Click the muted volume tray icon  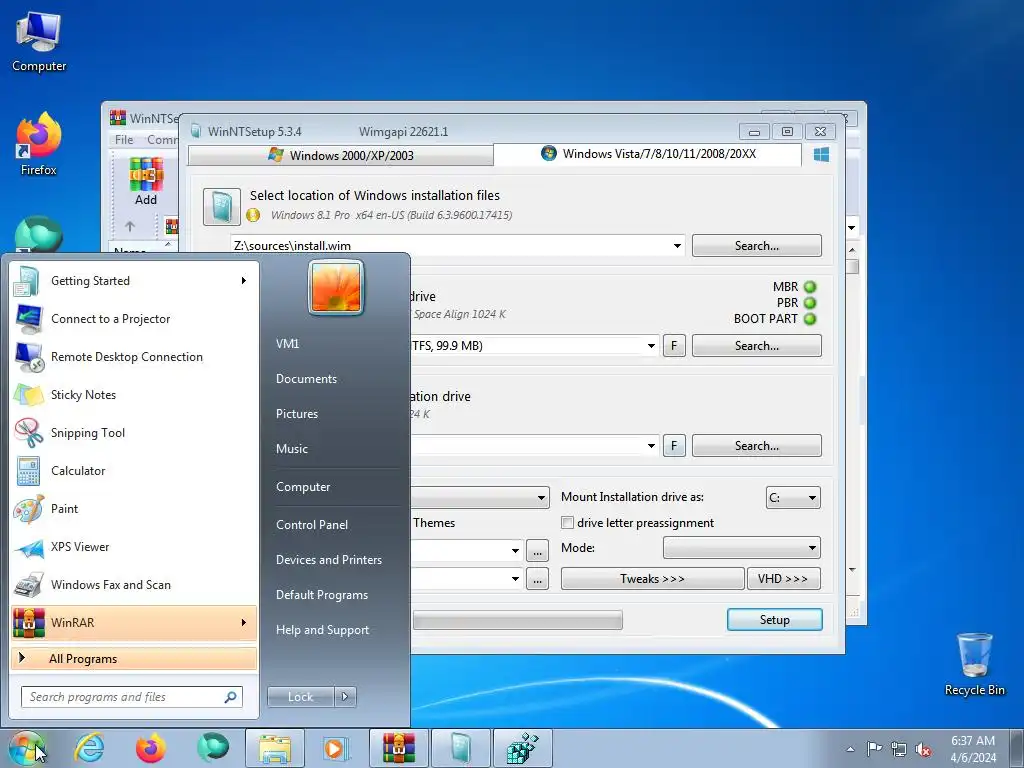click(923, 749)
